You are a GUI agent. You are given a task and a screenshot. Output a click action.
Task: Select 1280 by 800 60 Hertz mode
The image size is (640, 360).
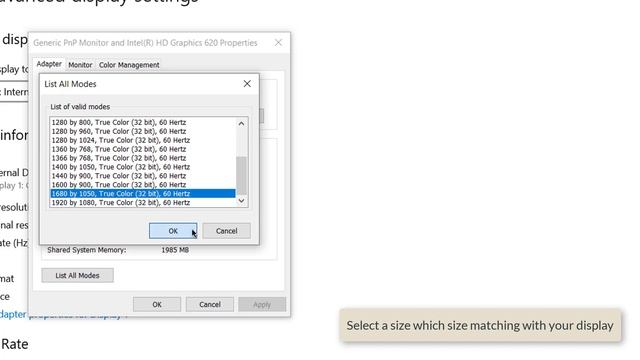click(142, 122)
